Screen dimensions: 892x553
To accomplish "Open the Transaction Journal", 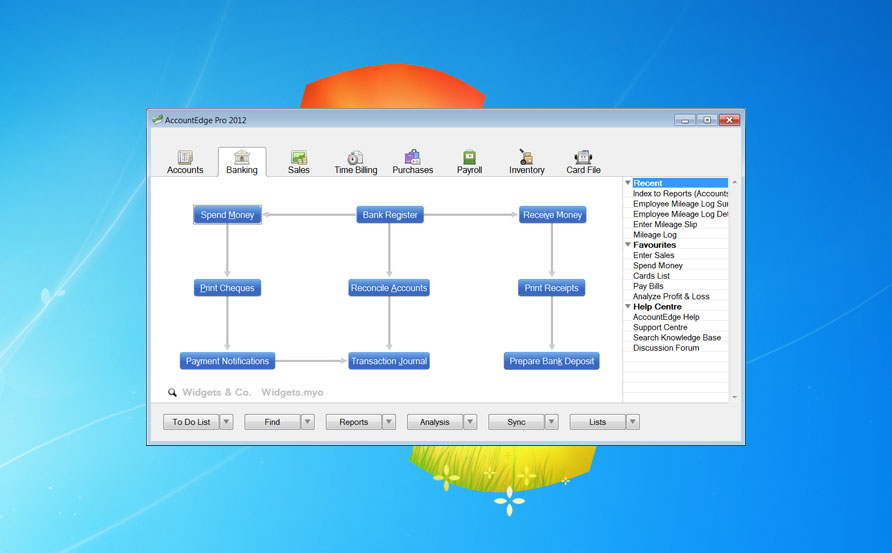I will tap(389, 361).
